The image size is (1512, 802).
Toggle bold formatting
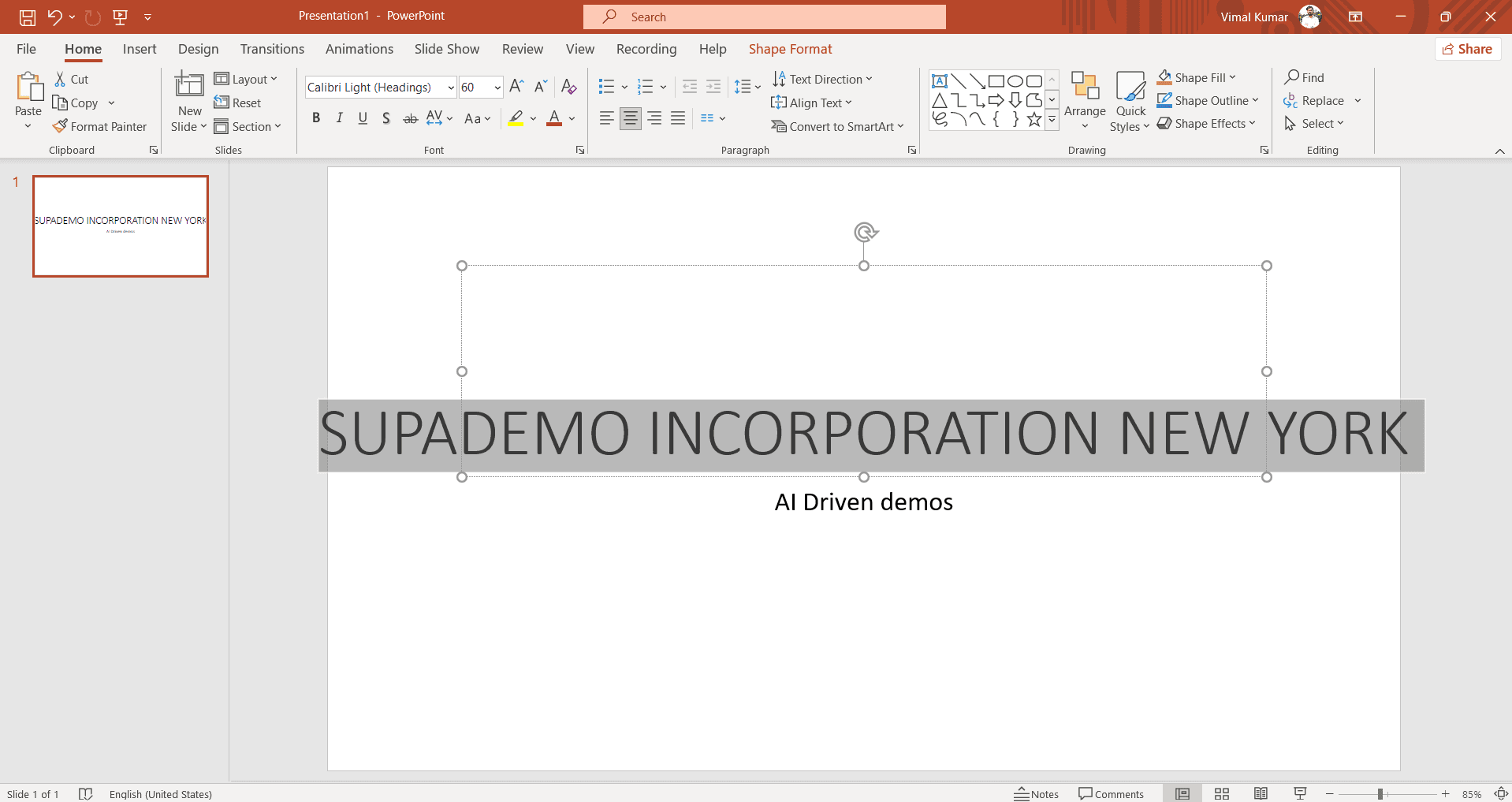point(316,118)
